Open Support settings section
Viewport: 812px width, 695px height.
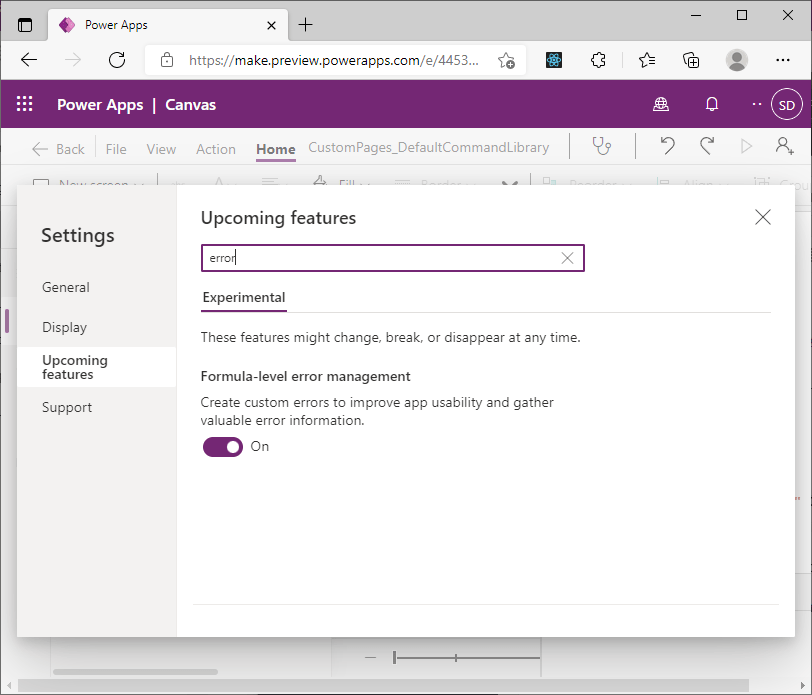[67, 408]
